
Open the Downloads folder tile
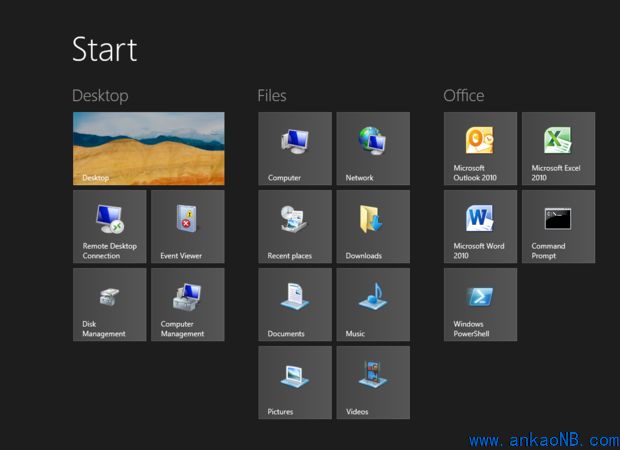(x=373, y=226)
